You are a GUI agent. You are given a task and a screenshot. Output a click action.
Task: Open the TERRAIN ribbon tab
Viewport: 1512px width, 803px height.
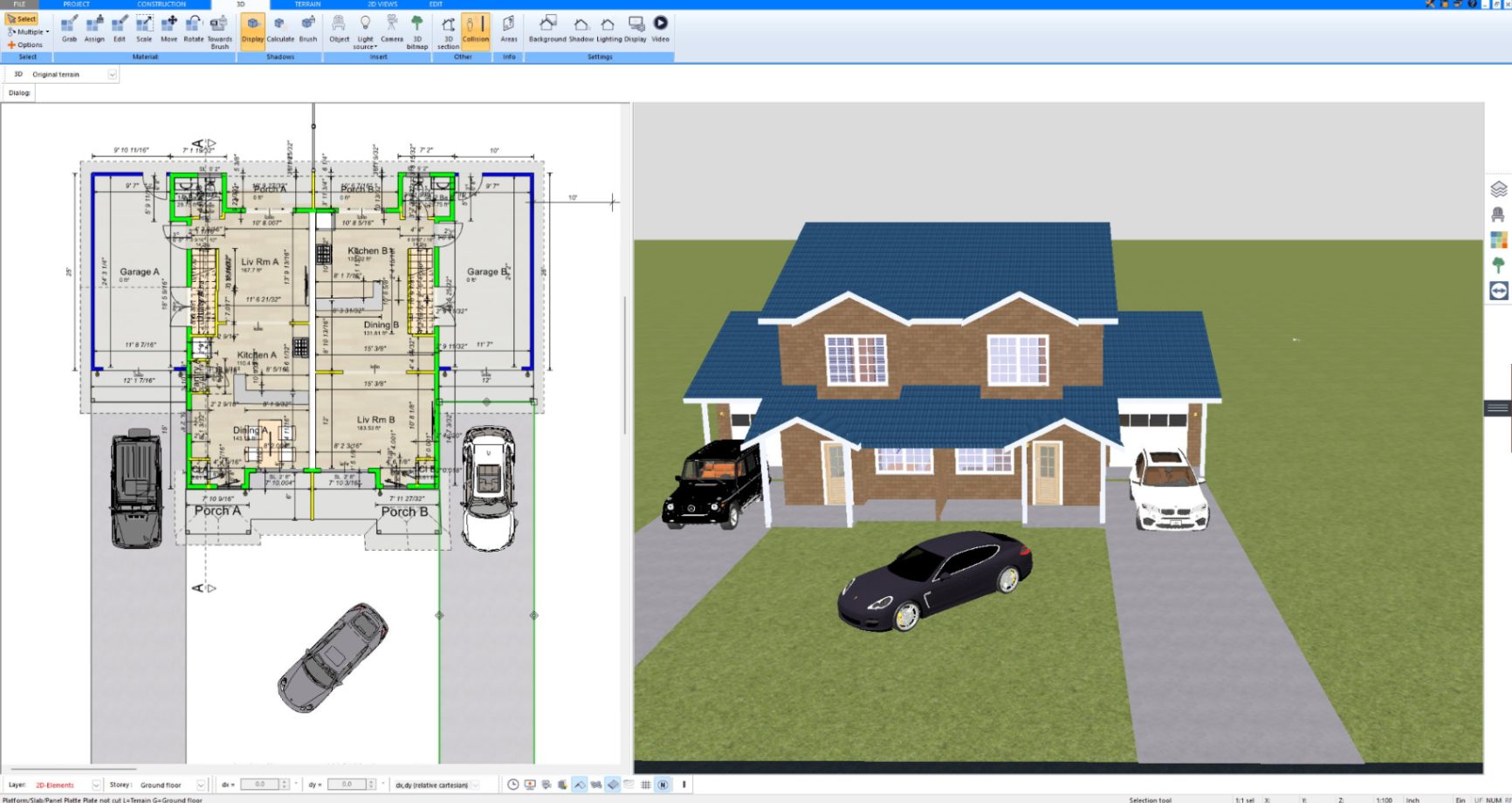pos(307,4)
